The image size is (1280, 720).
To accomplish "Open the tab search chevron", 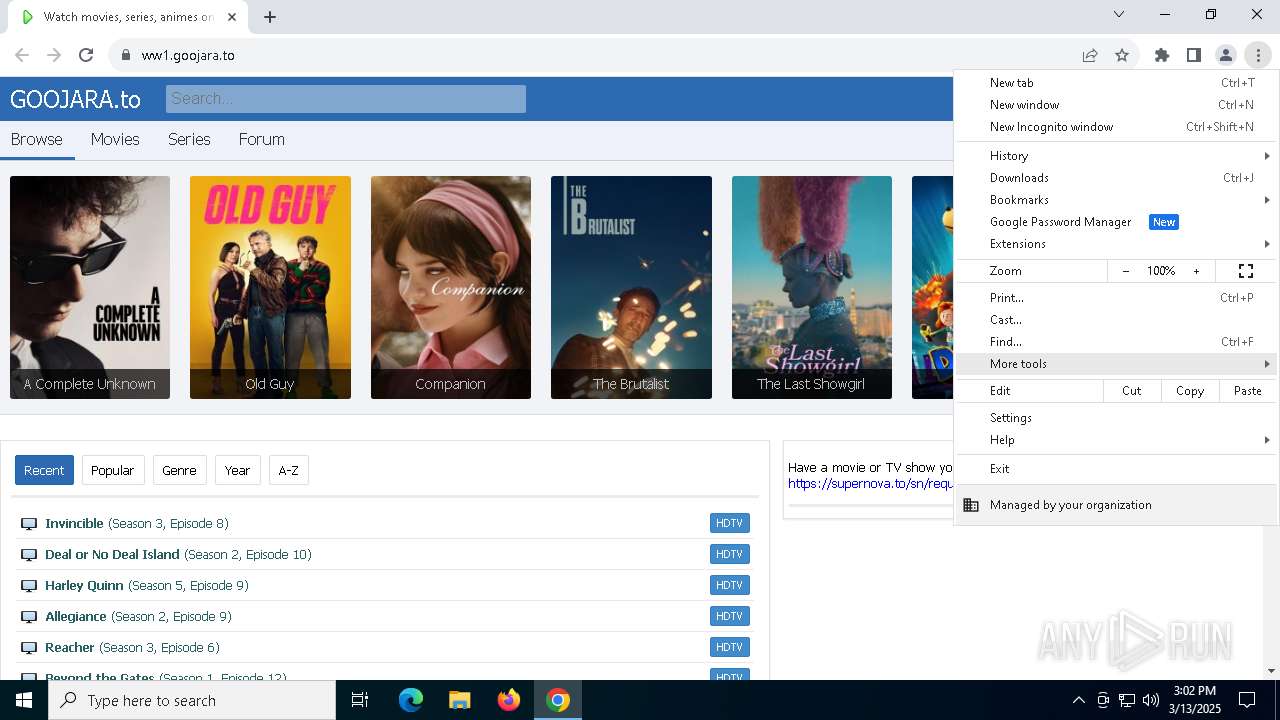I will pyautogui.click(x=1119, y=14).
